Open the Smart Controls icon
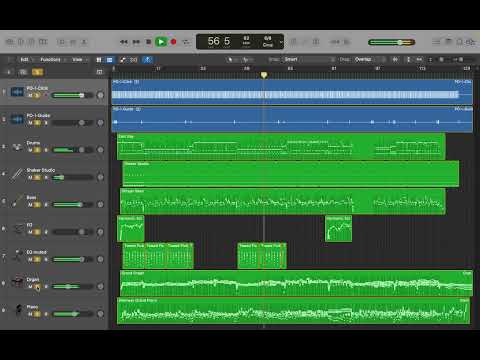The image size is (480, 360). pos(61,42)
